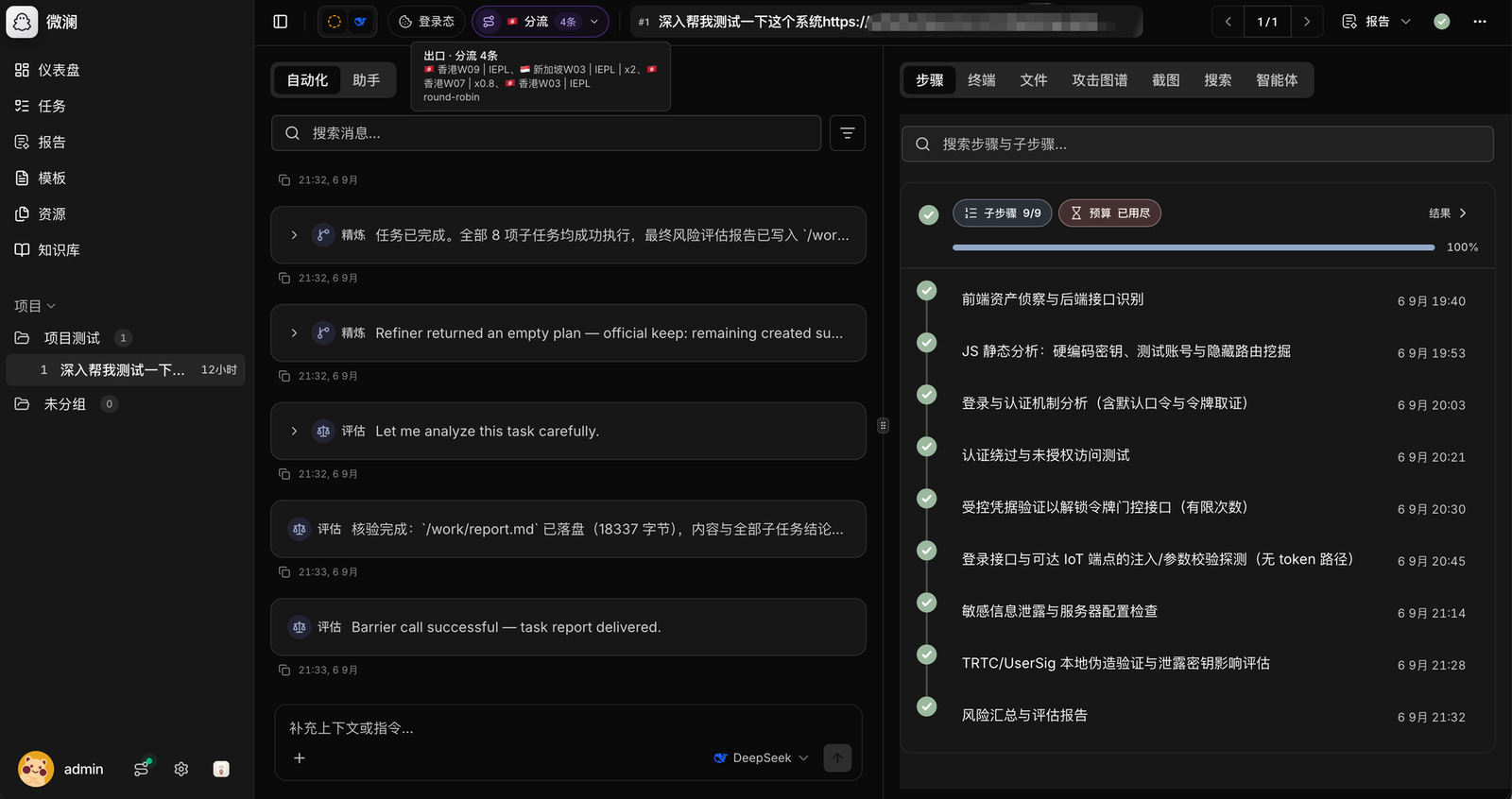Click the steps progress bar
Screen dimensions: 1512x799
1194,247
